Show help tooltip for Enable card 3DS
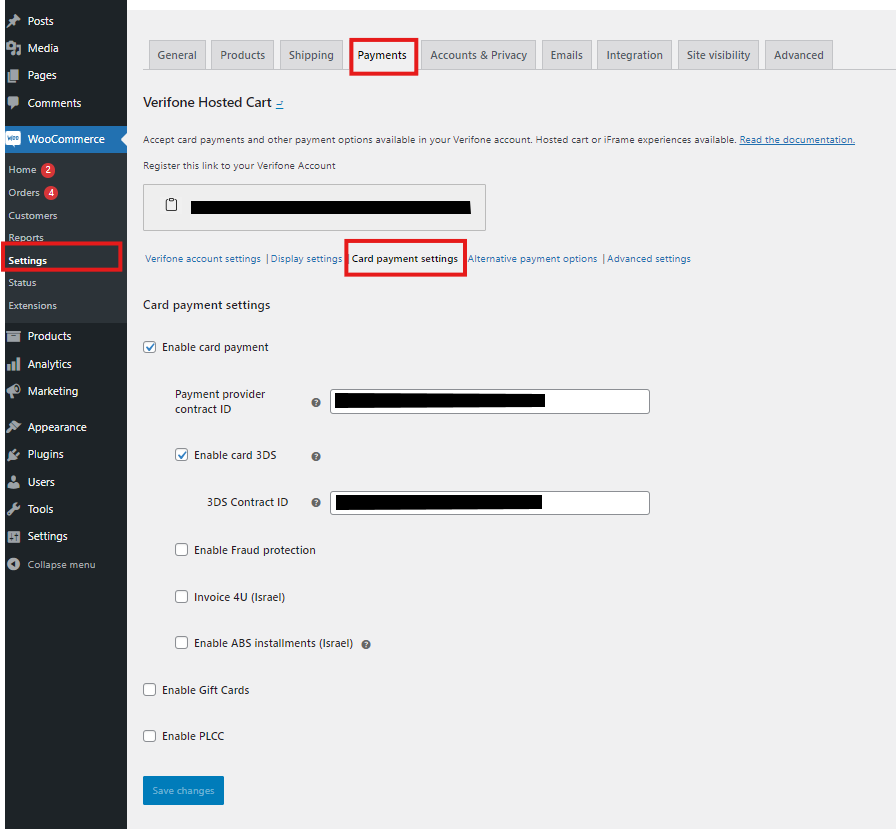896x829 pixels. [x=316, y=456]
